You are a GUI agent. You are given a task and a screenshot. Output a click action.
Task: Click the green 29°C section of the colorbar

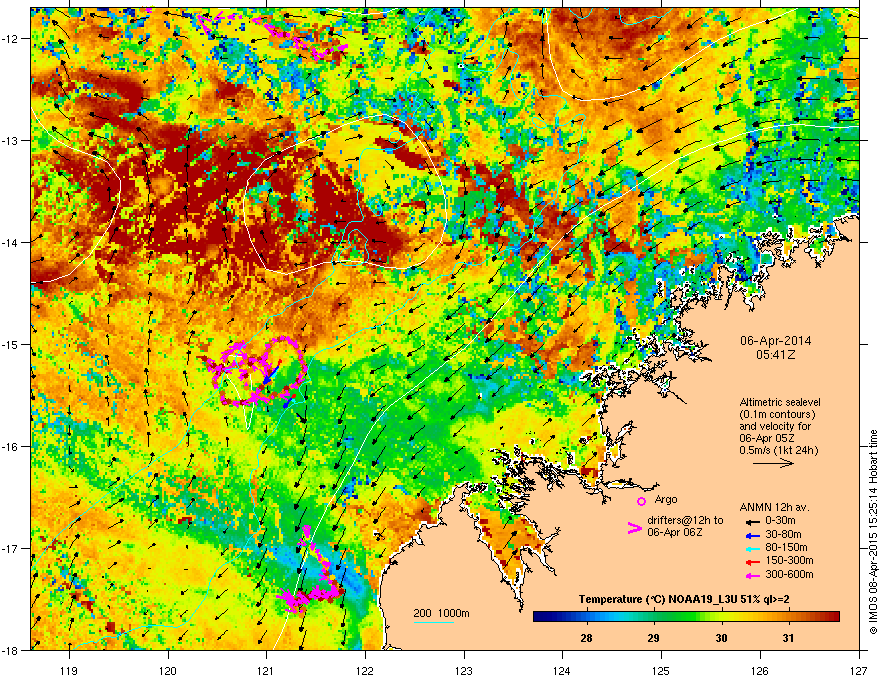(x=654, y=617)
